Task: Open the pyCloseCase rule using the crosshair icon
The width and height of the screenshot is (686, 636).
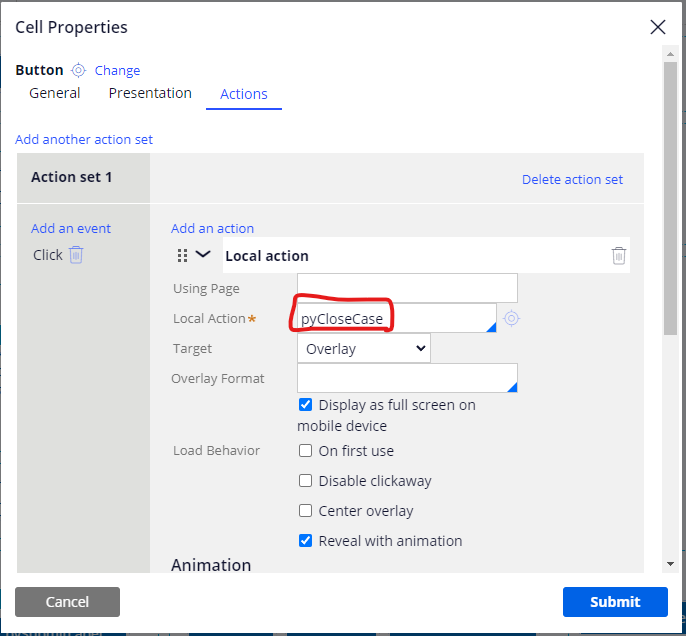Action: [511, 318]
